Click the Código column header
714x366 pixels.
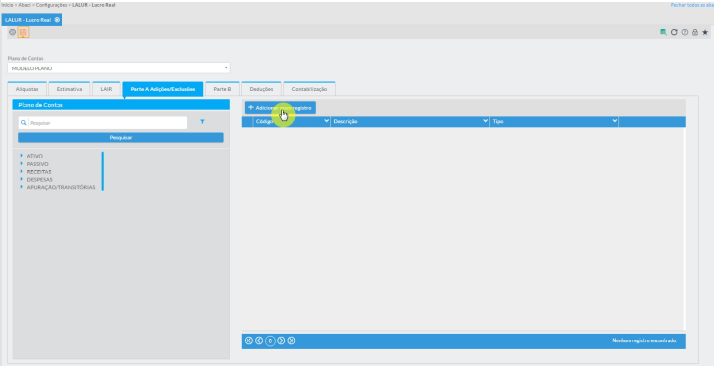291,122
